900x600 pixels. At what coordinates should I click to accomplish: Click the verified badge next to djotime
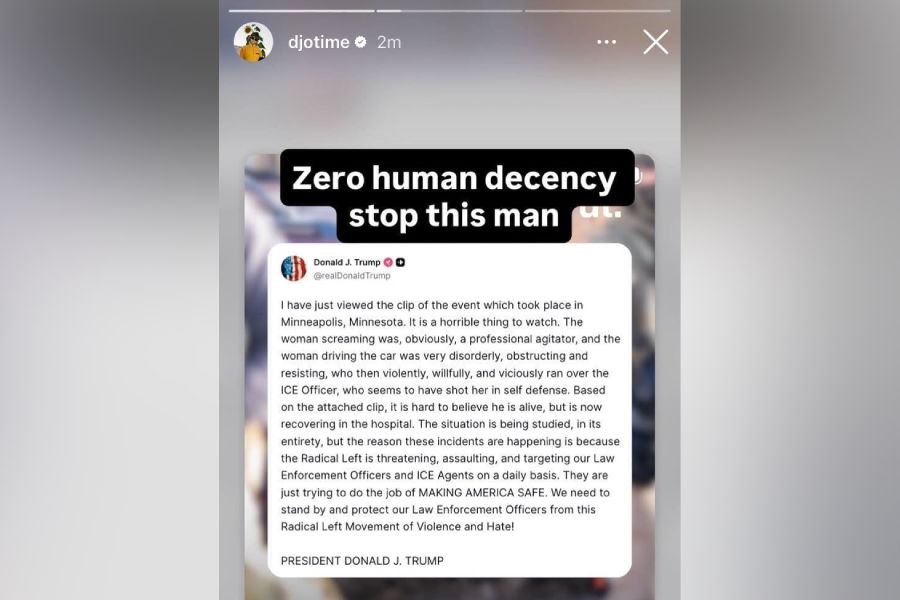coord(360,42)
